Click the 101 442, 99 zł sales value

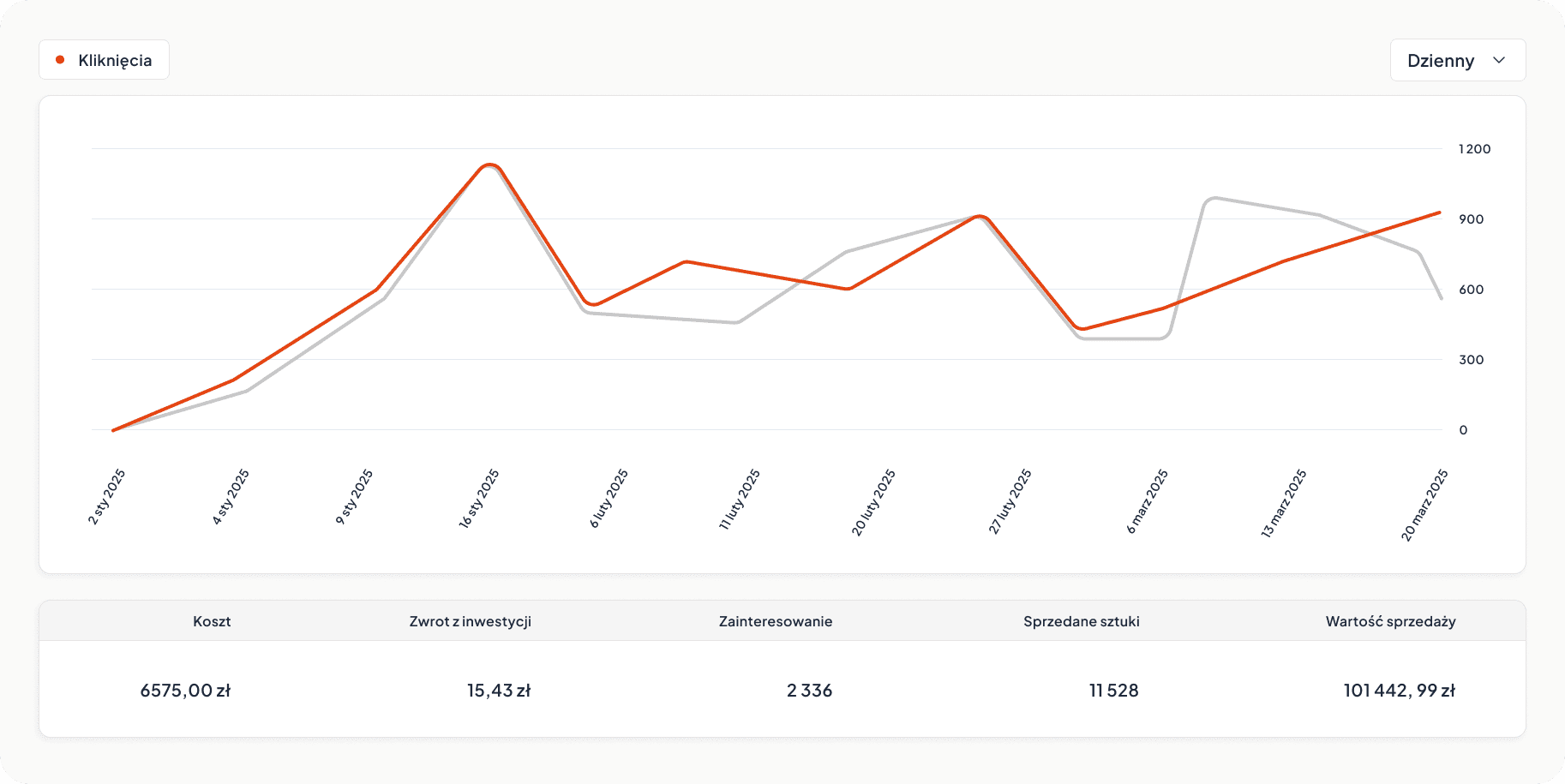pyautogui.click(x=1399, y=691)
